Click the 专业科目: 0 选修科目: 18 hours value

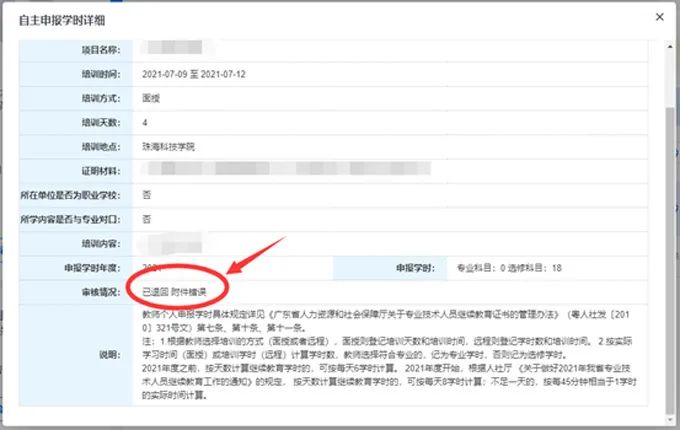509,268
